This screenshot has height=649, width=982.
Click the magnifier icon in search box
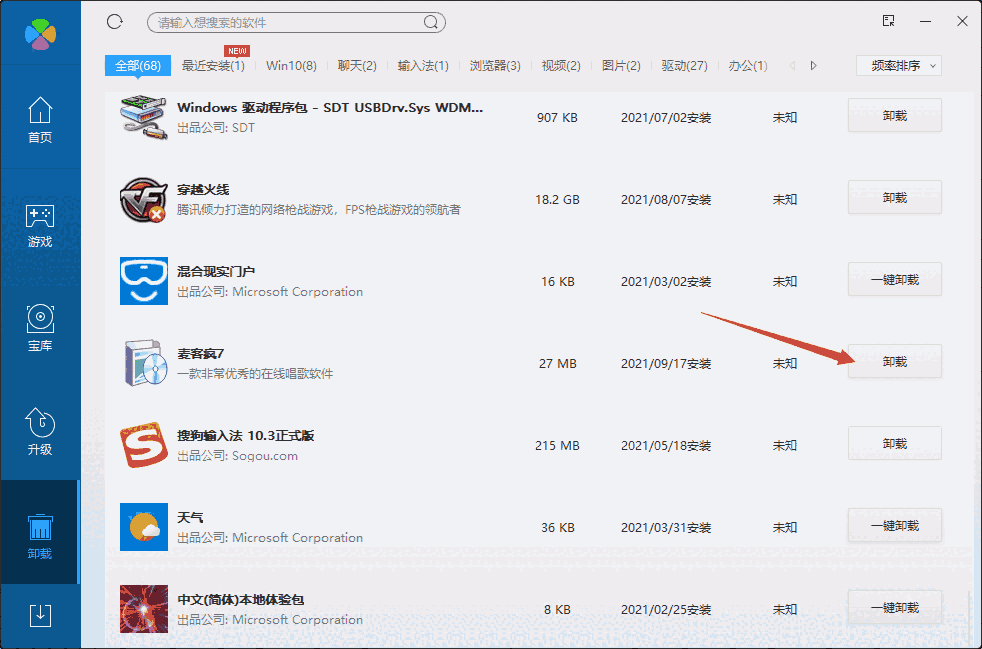click(430, 22)
